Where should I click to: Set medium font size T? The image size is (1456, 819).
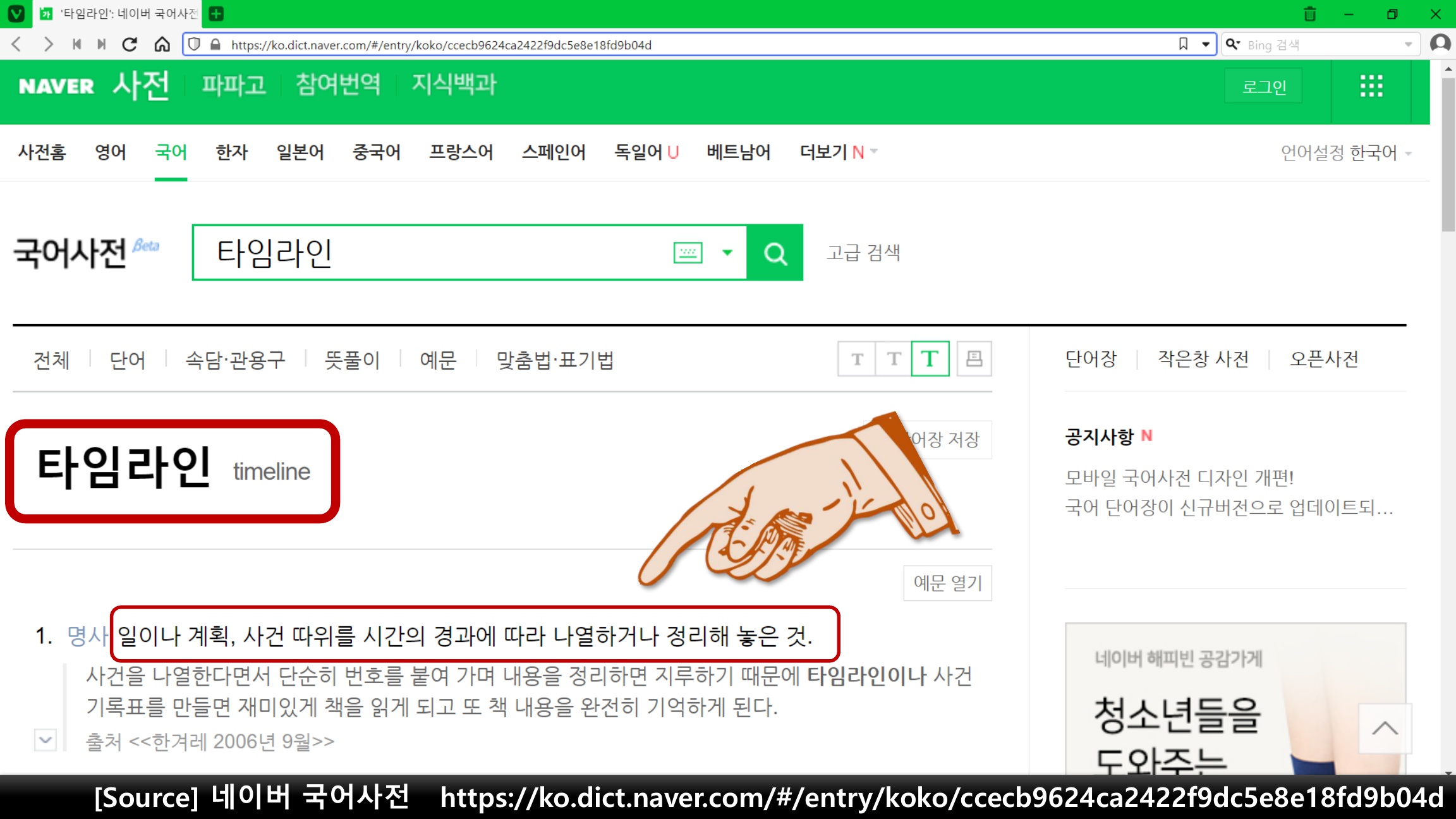point(894,360)
